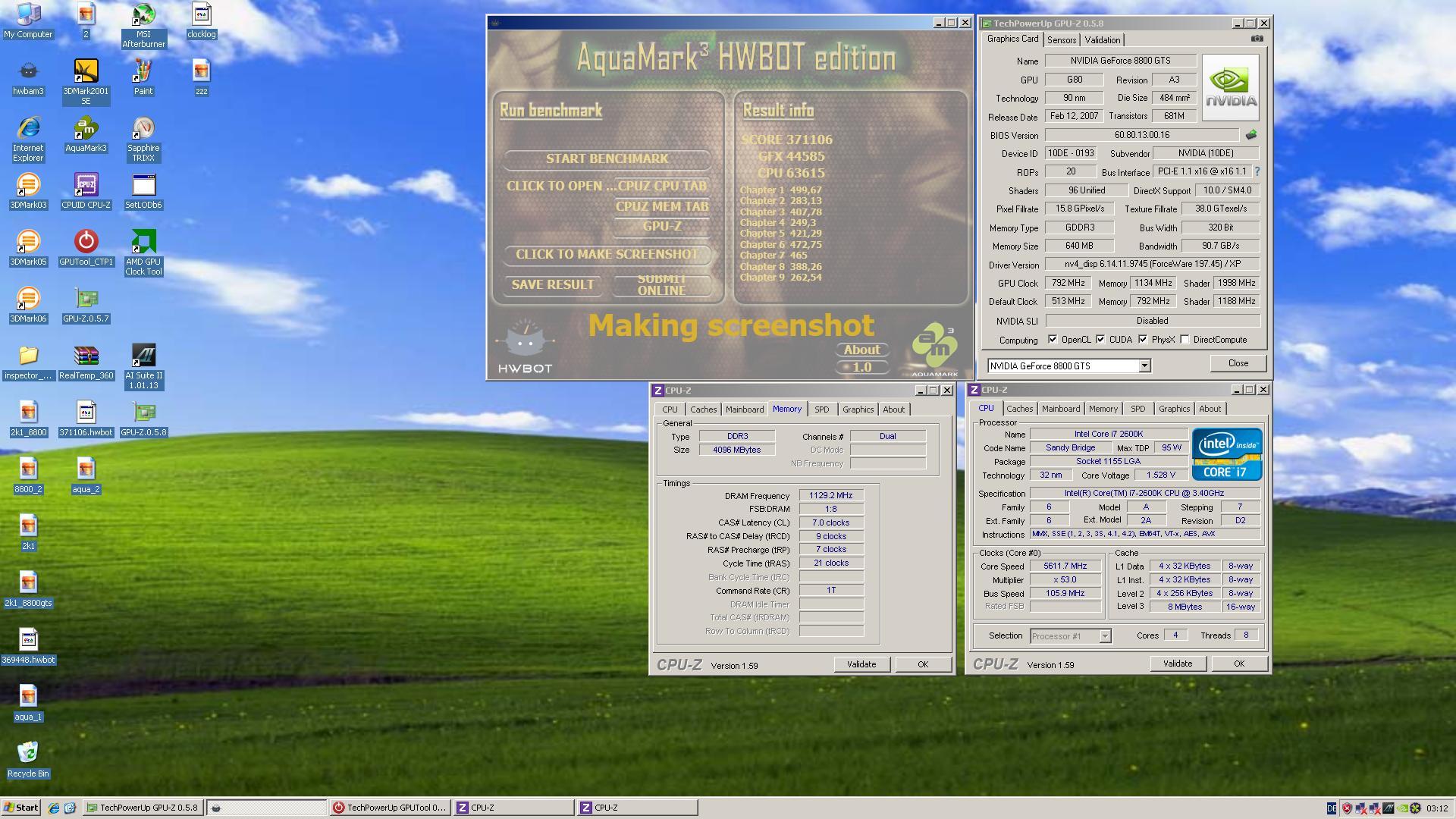Open GPU-Z.0.5.8 desktop icon
This screenshot has height=819, width=1456.
[143, 419]
